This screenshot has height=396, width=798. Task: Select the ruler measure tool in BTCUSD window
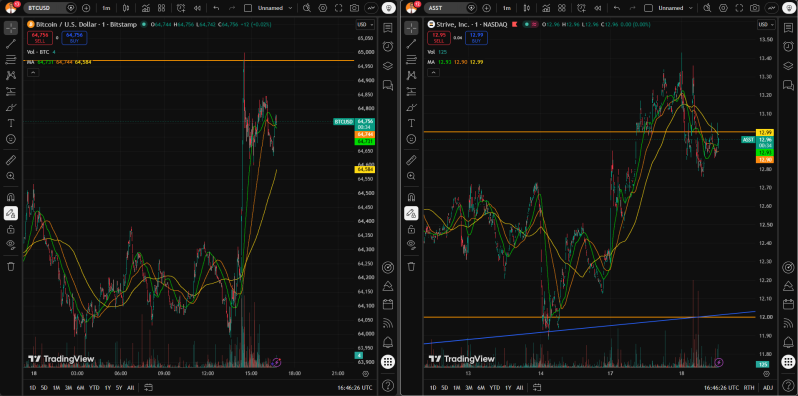coord(11,160)
